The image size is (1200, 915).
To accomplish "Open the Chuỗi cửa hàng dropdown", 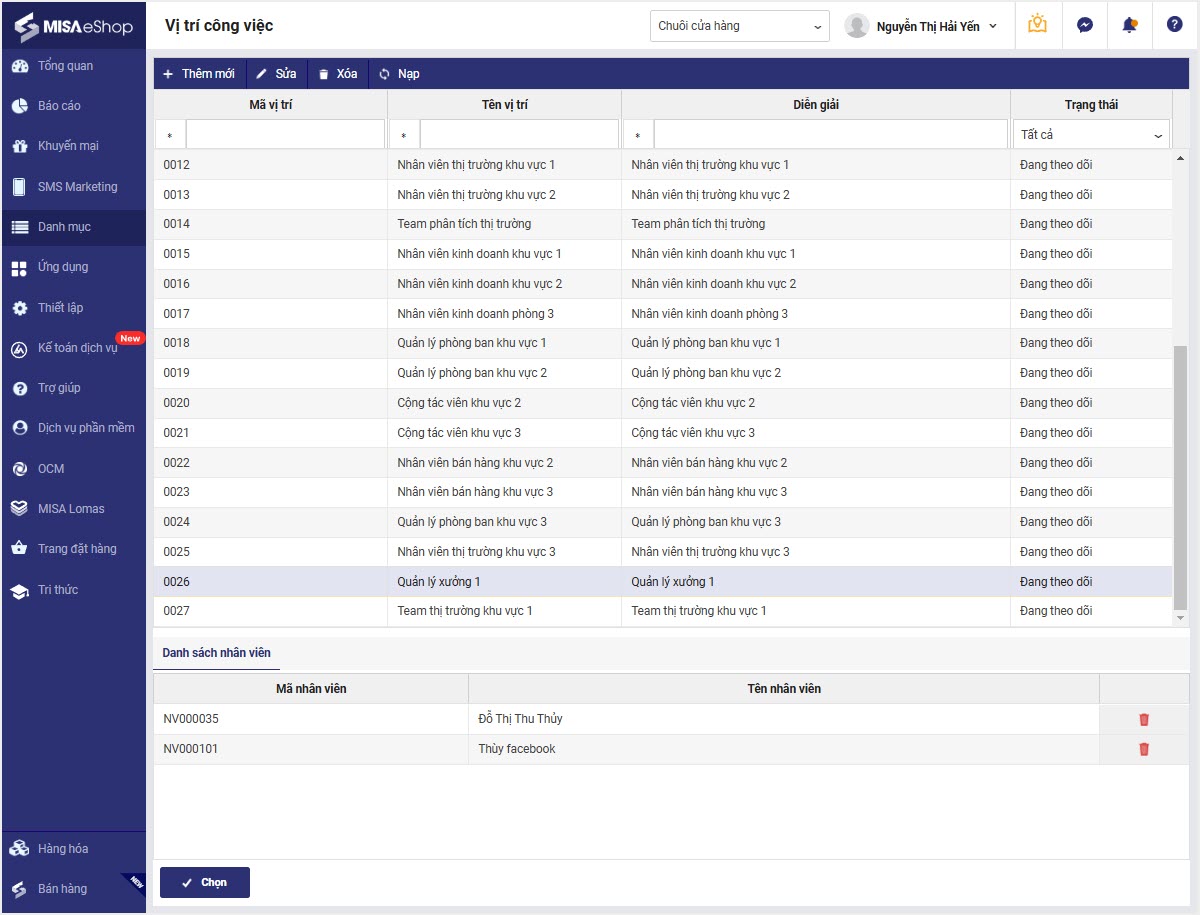I will 739,26.
